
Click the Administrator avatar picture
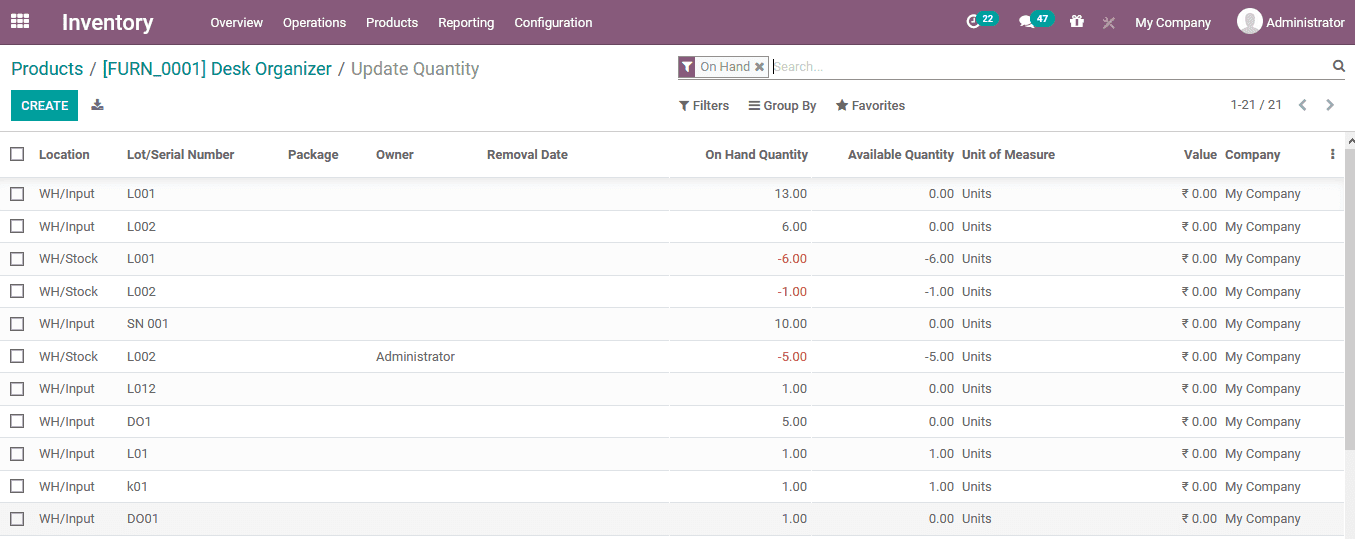[1249, 21]
